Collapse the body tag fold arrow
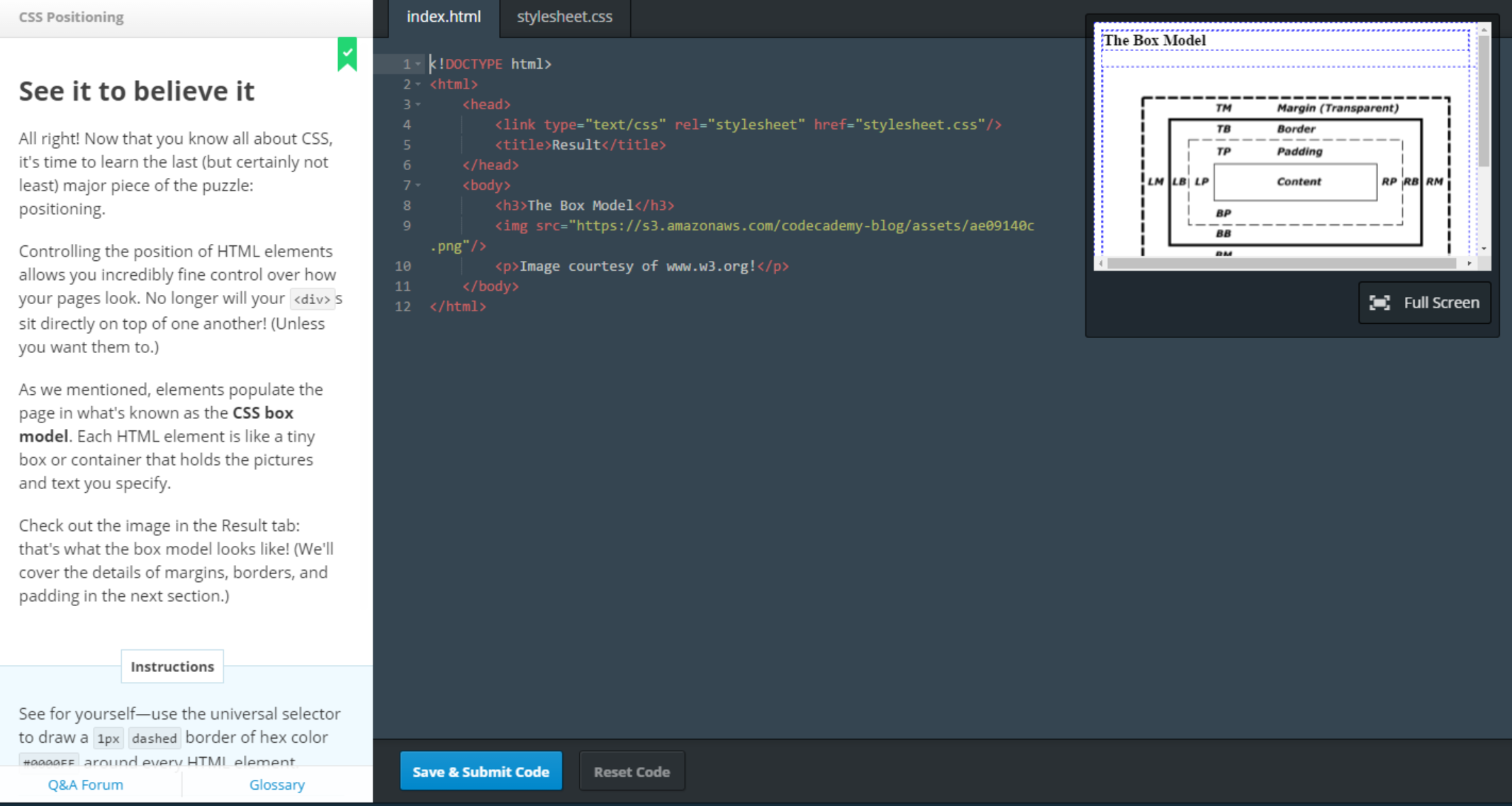1512x806 pixels. pos(418,185)
